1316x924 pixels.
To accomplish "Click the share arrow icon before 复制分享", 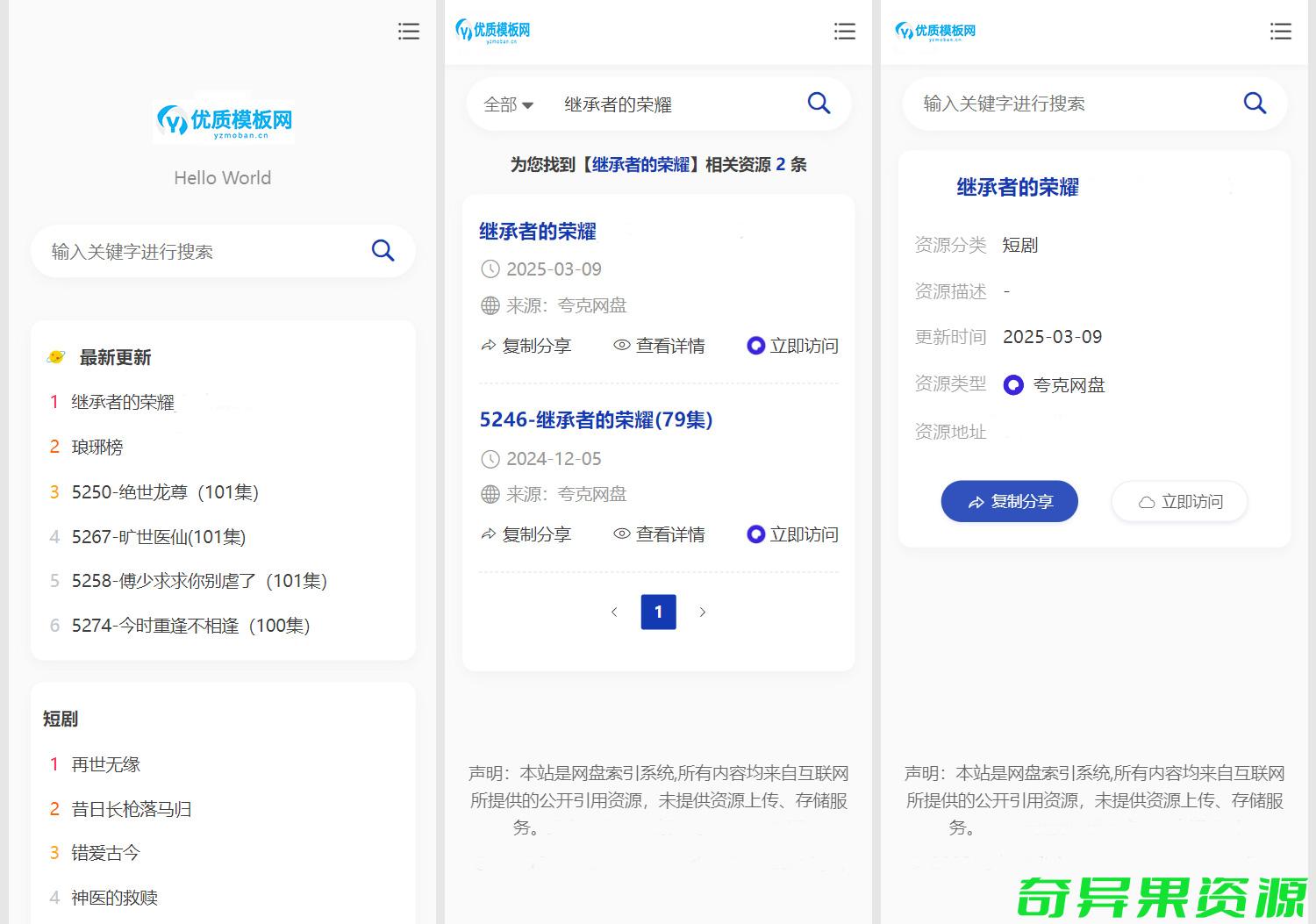I will (489, 345).
